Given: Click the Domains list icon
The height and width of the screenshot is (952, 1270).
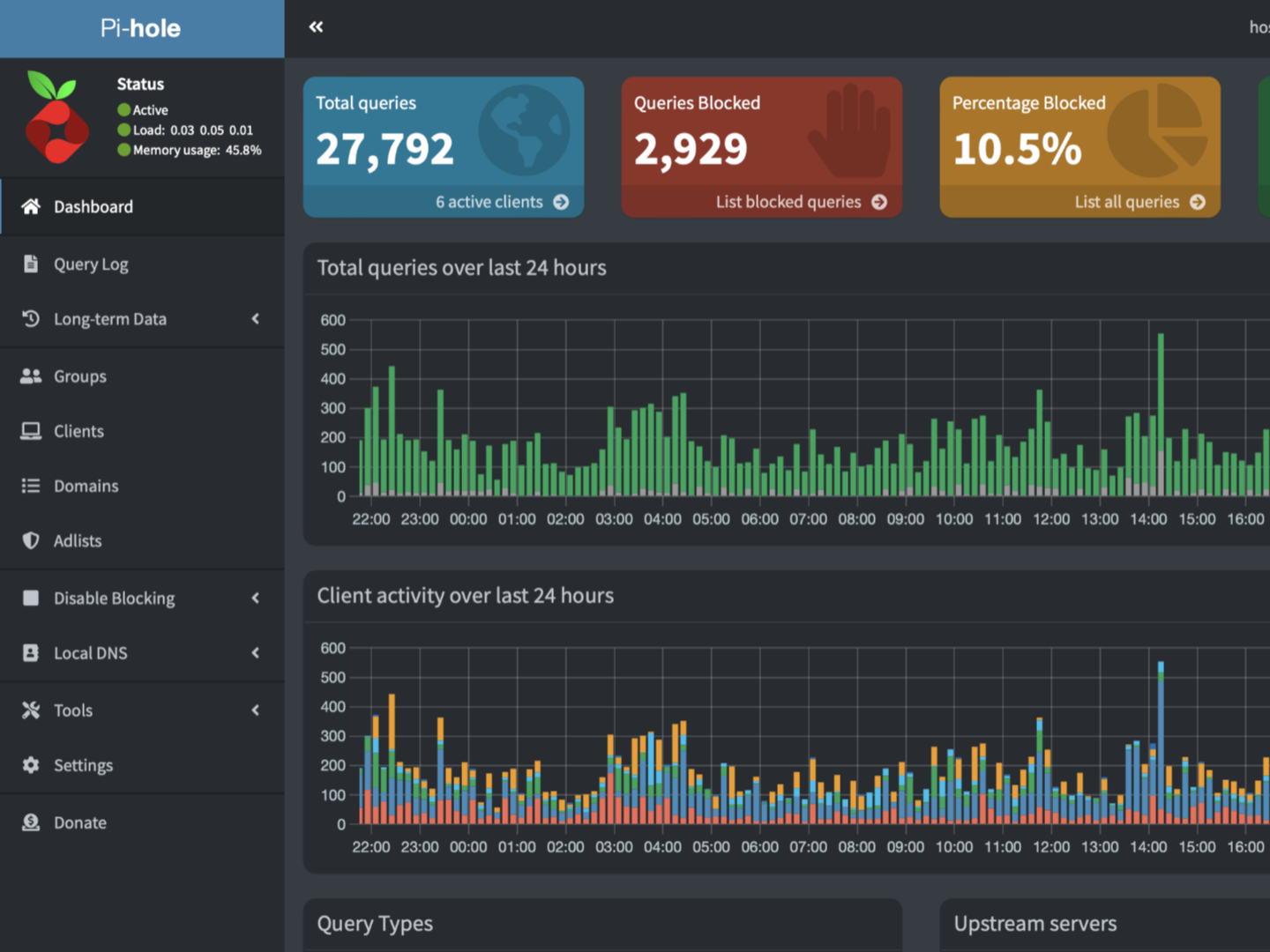Looking at the screenshot, I should pyautogui.click(x=31, y=486).
